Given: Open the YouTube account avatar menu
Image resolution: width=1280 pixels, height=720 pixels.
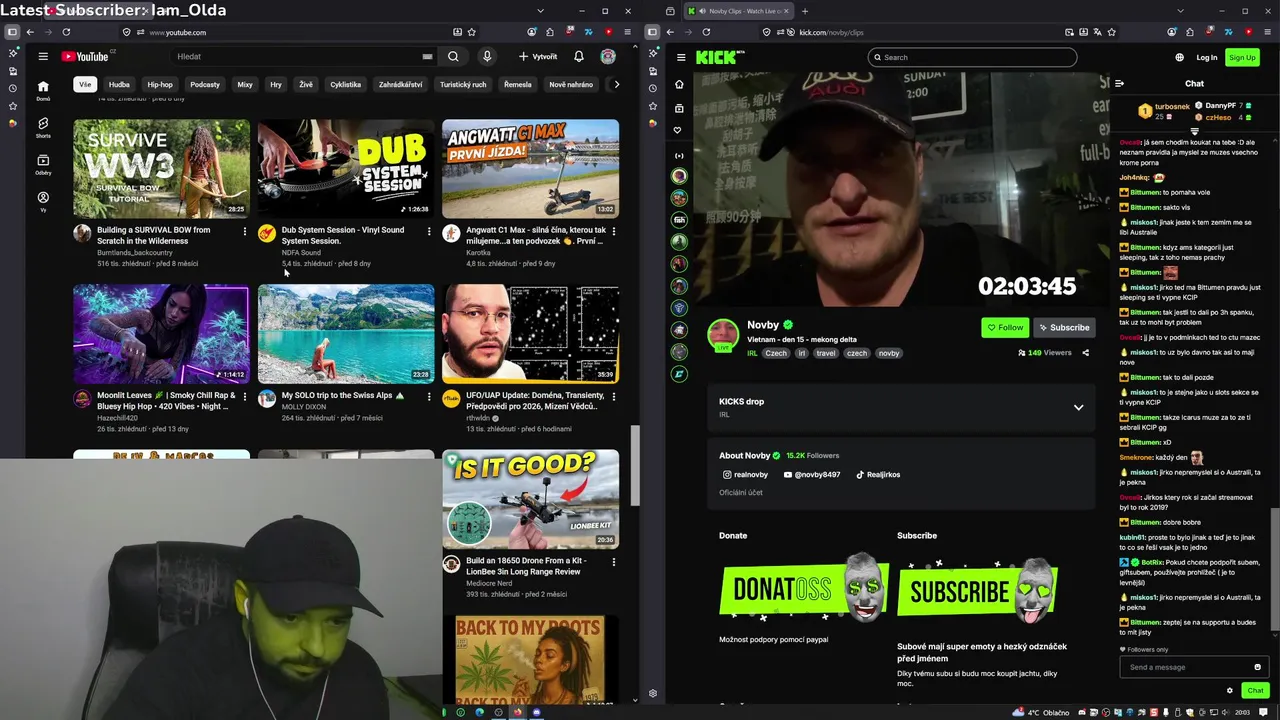Looking at the screenshot, I should click(x=608, y=57).
